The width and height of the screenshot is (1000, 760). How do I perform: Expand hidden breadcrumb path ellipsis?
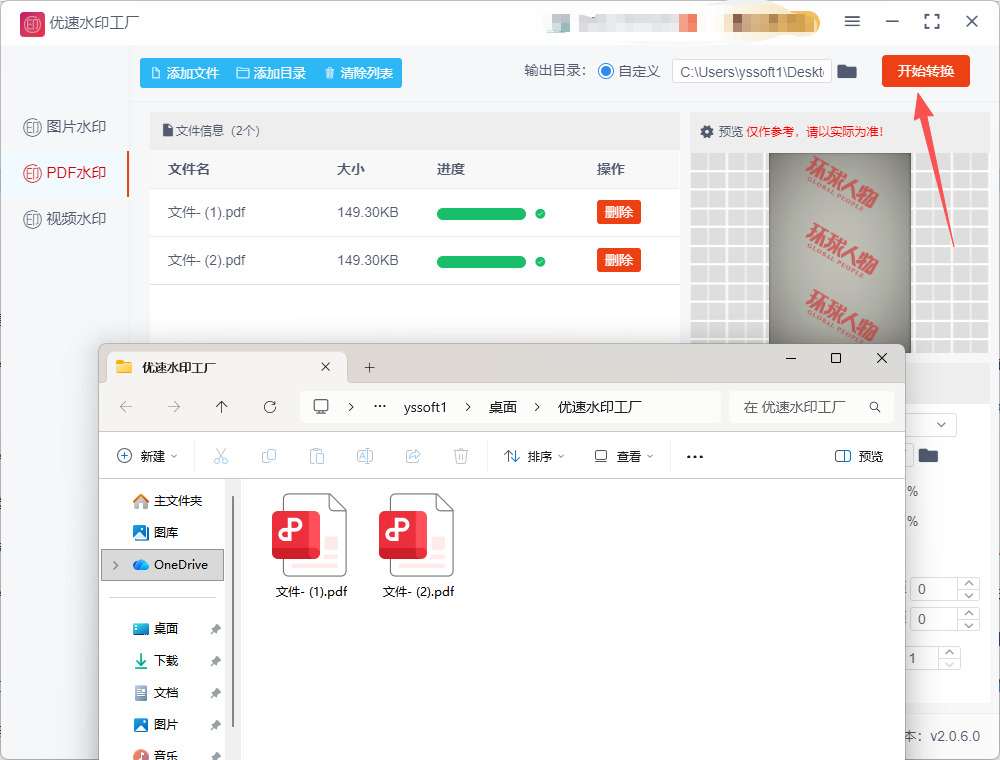(x=380, y=407)
